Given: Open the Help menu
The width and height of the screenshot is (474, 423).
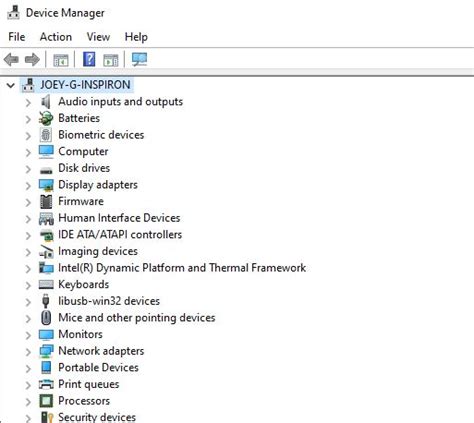Looking at the screenshot, I should [x=136, y=37].
